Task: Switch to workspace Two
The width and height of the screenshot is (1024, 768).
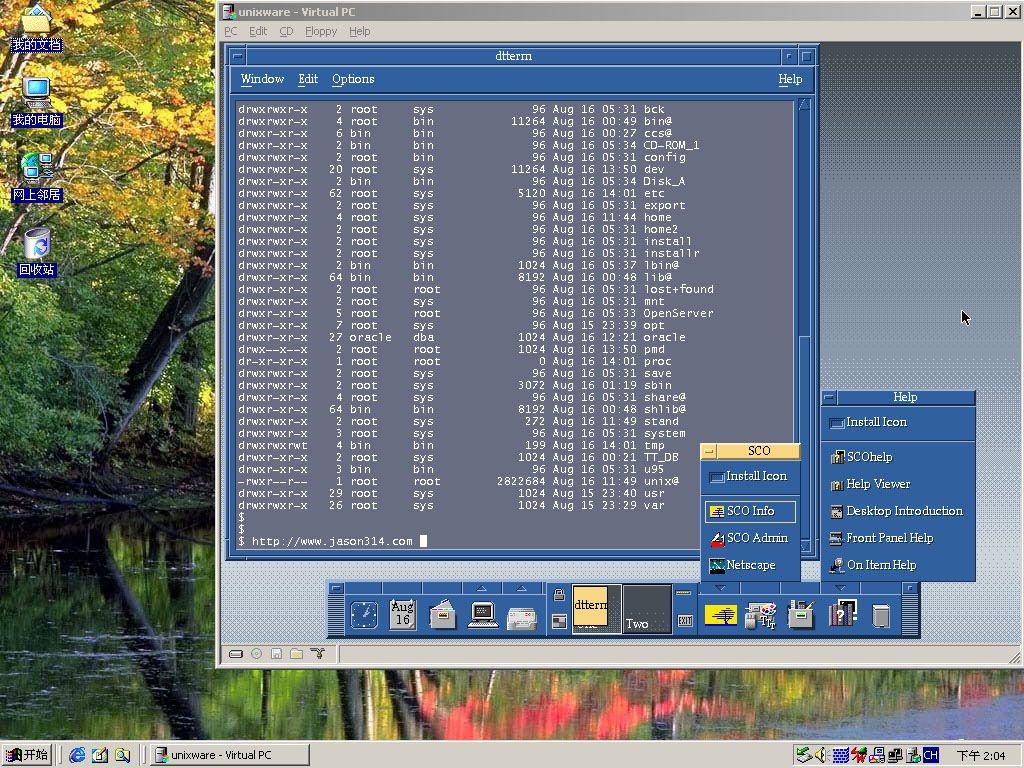Action: click(646, 610)
